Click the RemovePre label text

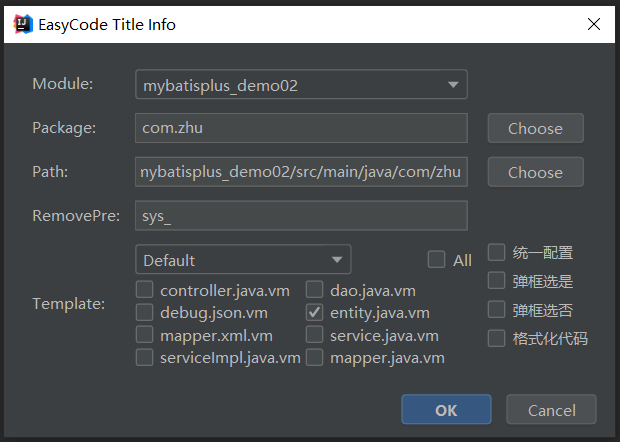click(x=76, y=216)
